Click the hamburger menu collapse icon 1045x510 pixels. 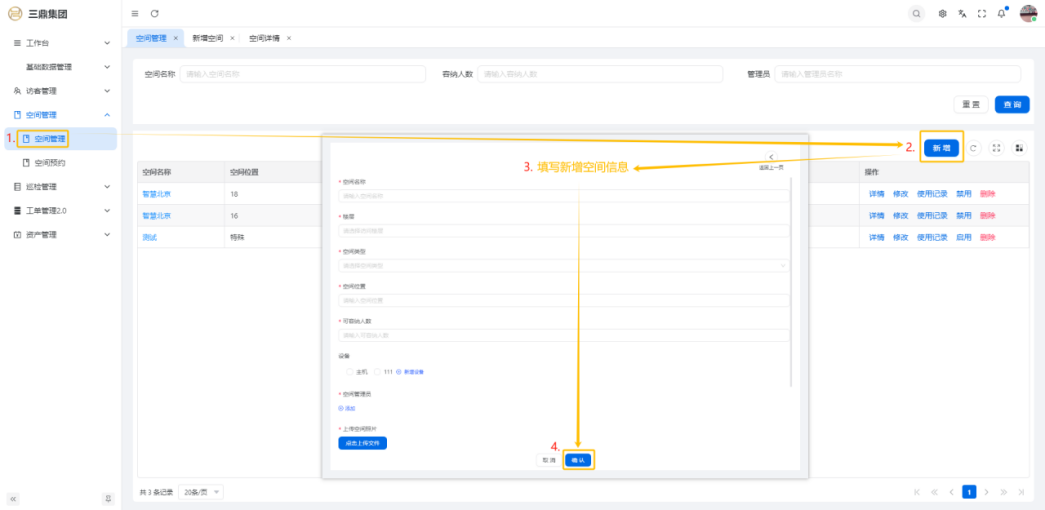135,13
